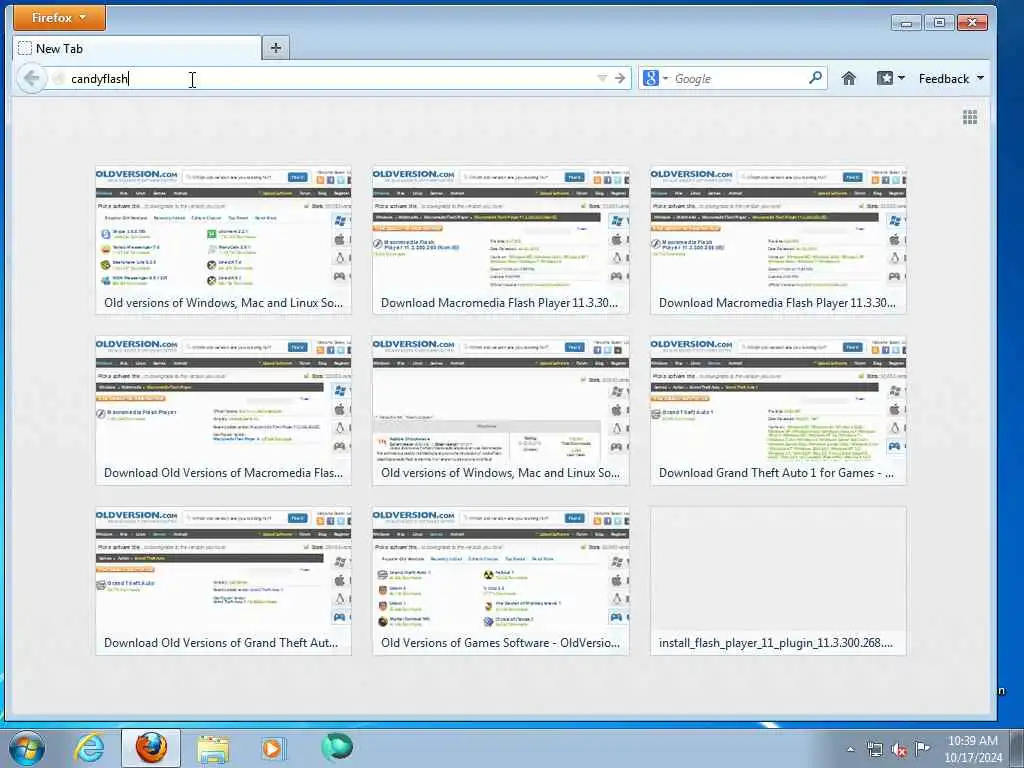Click the network tray icon

(874, 749)
